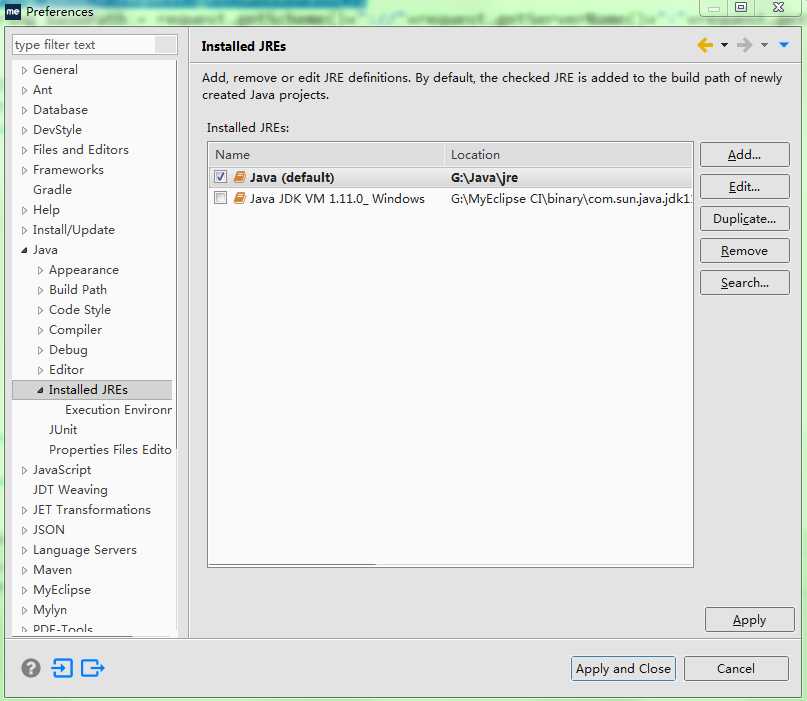
Task: Select JDT Weaving page
Action: pyautogui.click(x=71, y=489)
